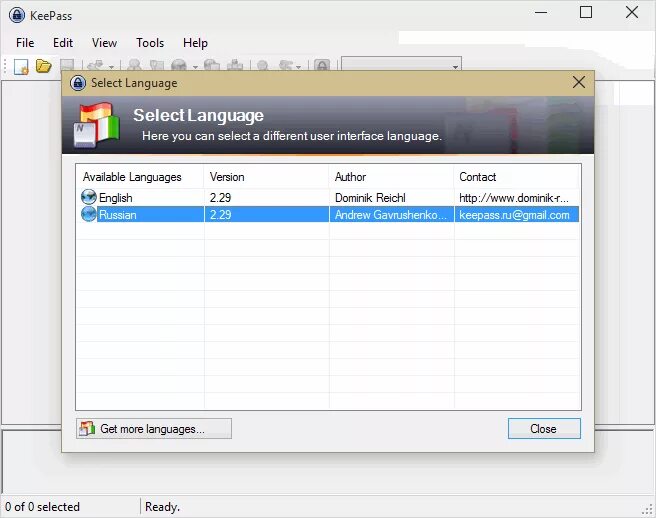Click the Copy URL toolbar icon
Screen dimensions: 656x518
tap(212, 65)
